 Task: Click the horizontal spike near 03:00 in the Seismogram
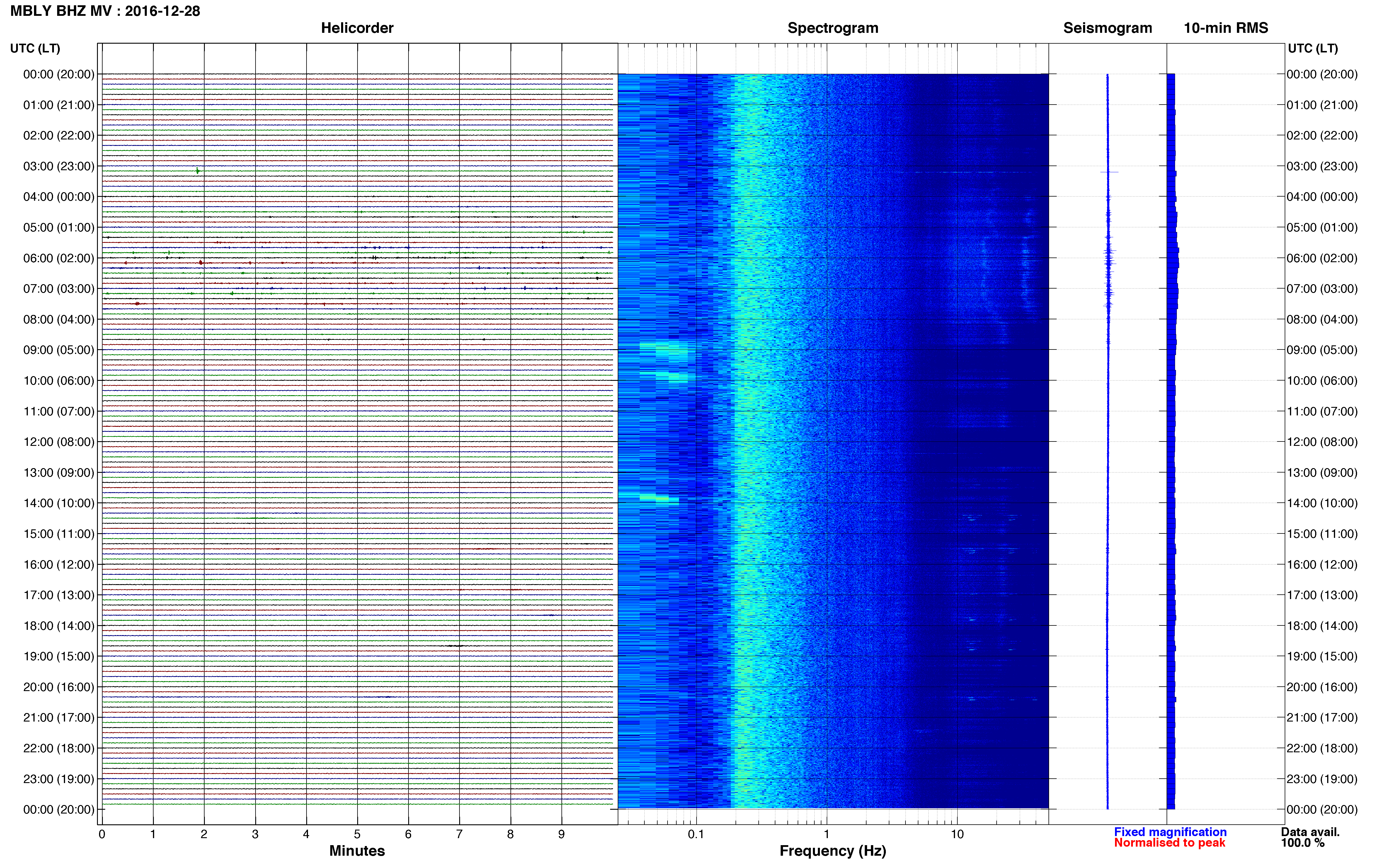pyautogui.click(x=1109, y=172)
